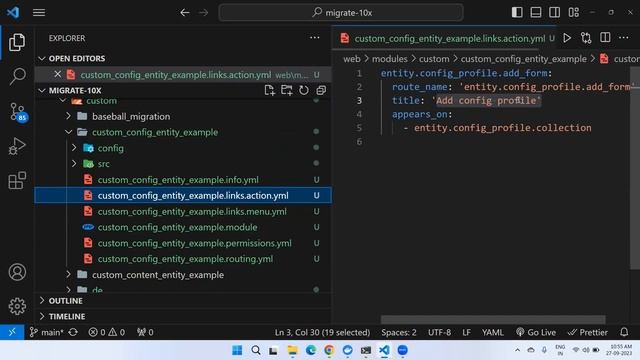Toggle the bottom panel layout icon
Image resolution: width=640 pixels, height=360 pixels.
pyautogui.click(x=536, y=12)
